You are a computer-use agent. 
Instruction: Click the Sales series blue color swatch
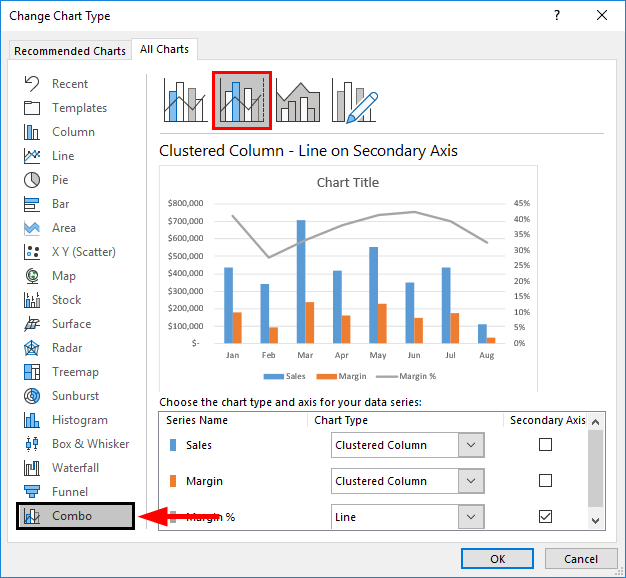(x=173, y=445)
